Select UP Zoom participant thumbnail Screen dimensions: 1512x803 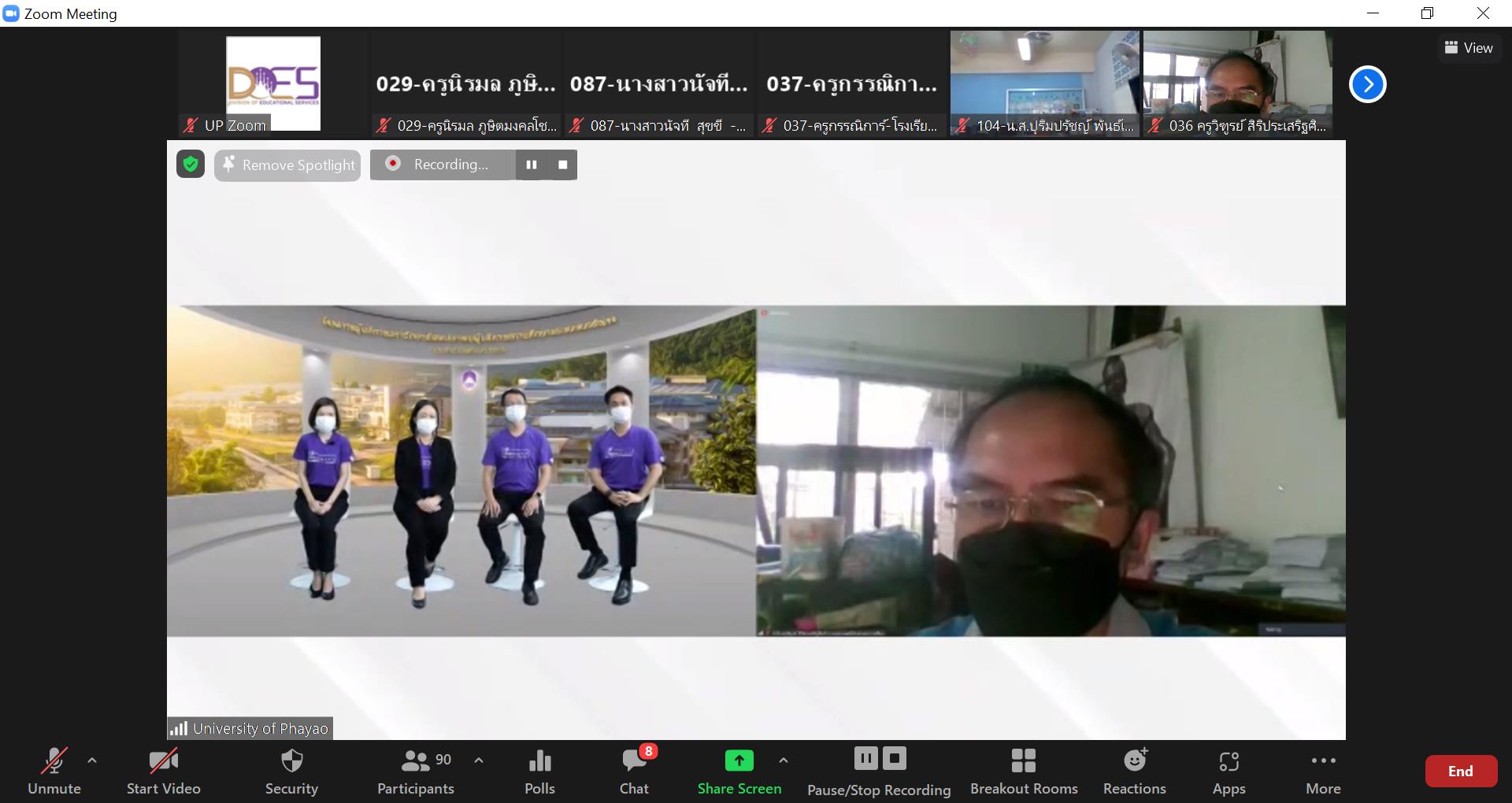pos(273,84)
